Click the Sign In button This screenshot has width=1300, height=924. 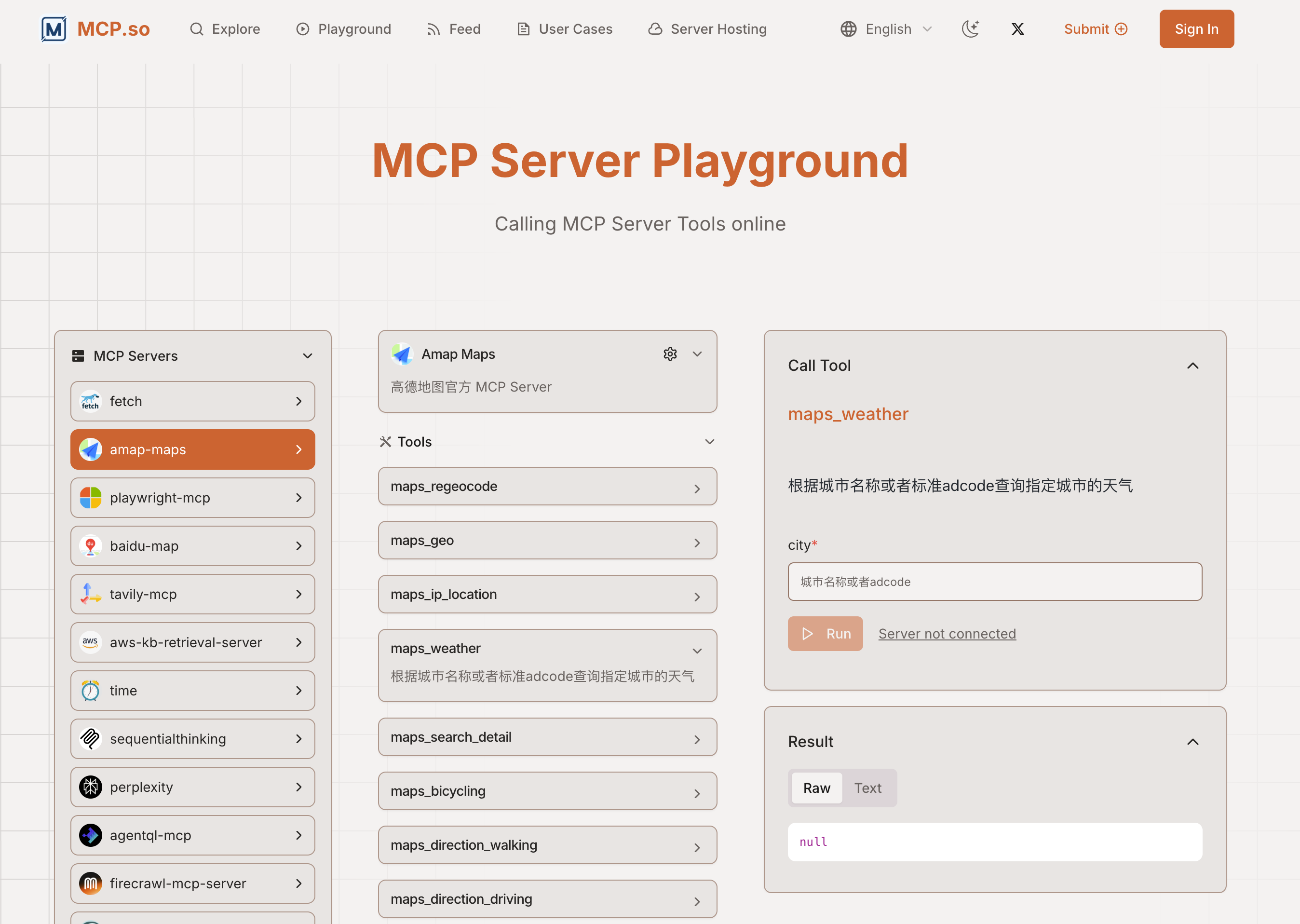[x=1196, y=29]
